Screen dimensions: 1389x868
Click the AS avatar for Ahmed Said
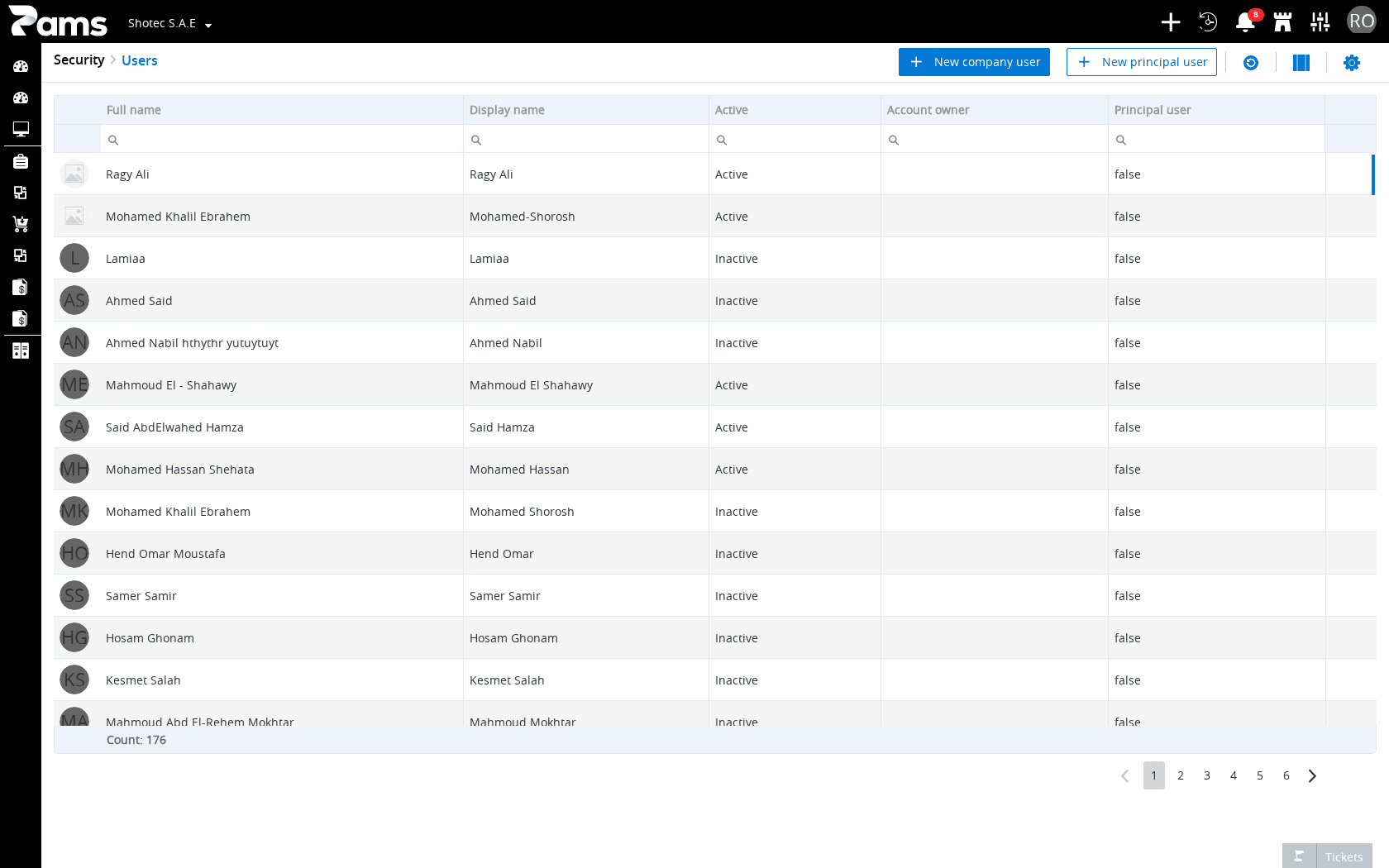[x=74, y=300]
